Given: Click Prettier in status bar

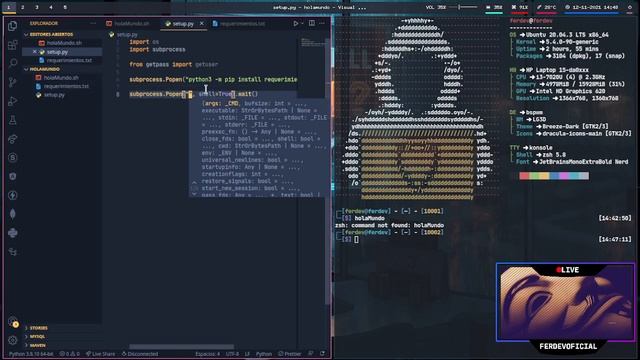Looking at the screenshot, I should coord(290,354).
